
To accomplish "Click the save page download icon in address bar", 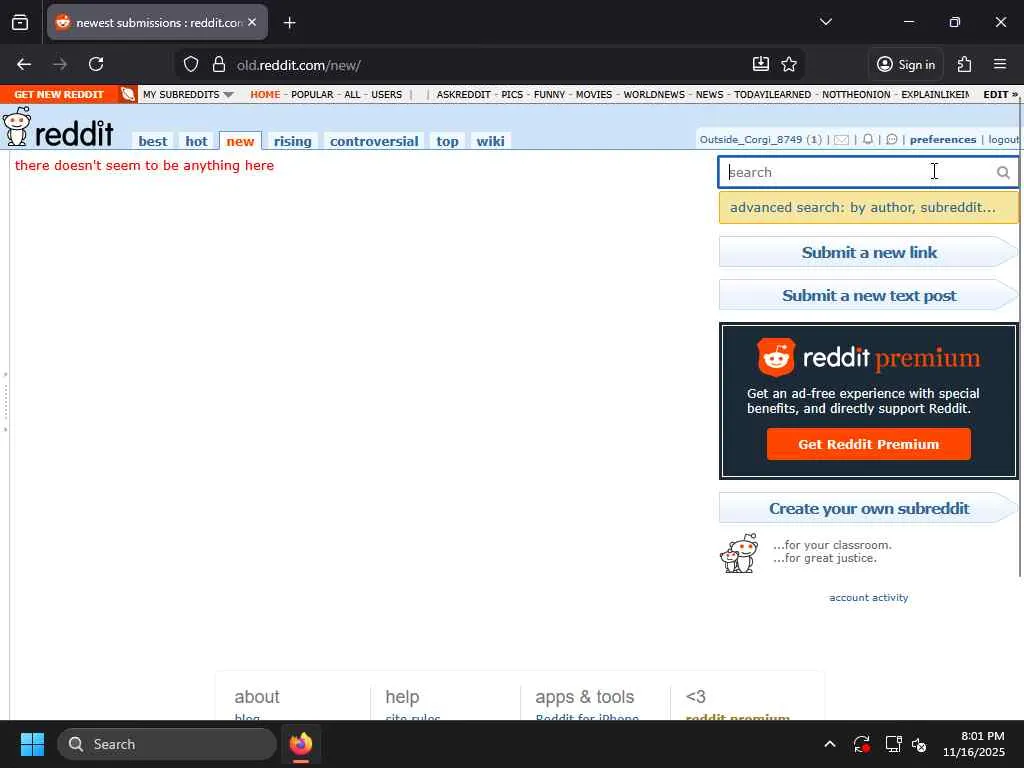I will pyautogui.click(x=761, y=64).
